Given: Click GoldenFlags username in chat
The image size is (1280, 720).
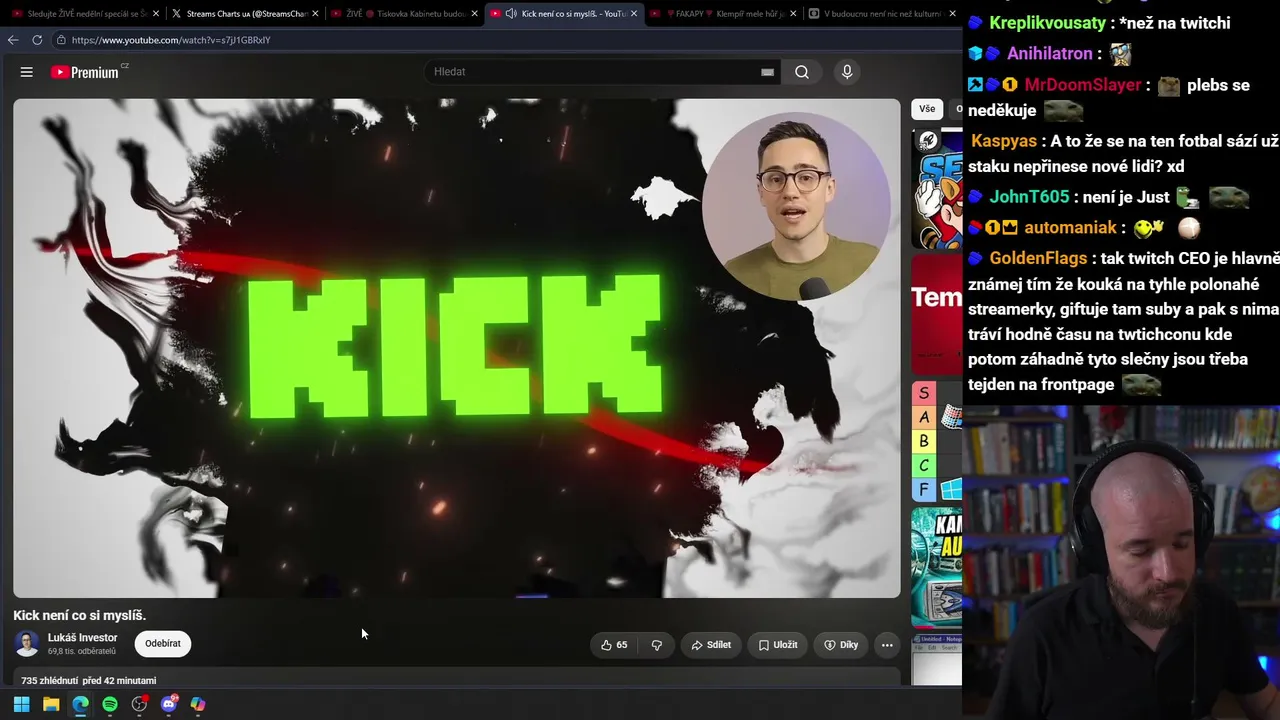Looking at the screenshot, I should 1040,259.
